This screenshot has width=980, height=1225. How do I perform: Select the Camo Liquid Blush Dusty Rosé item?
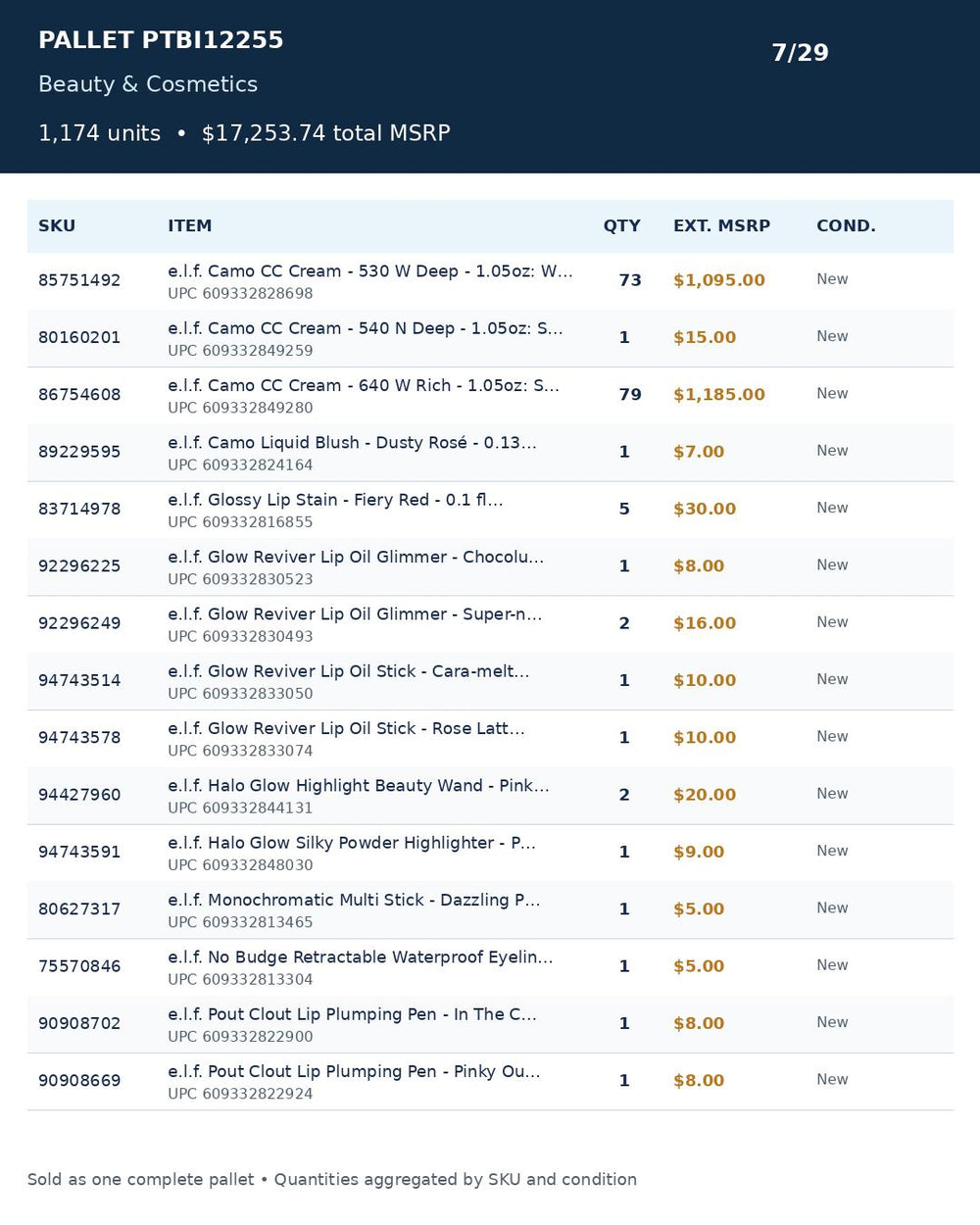click(x=352, y=443)
